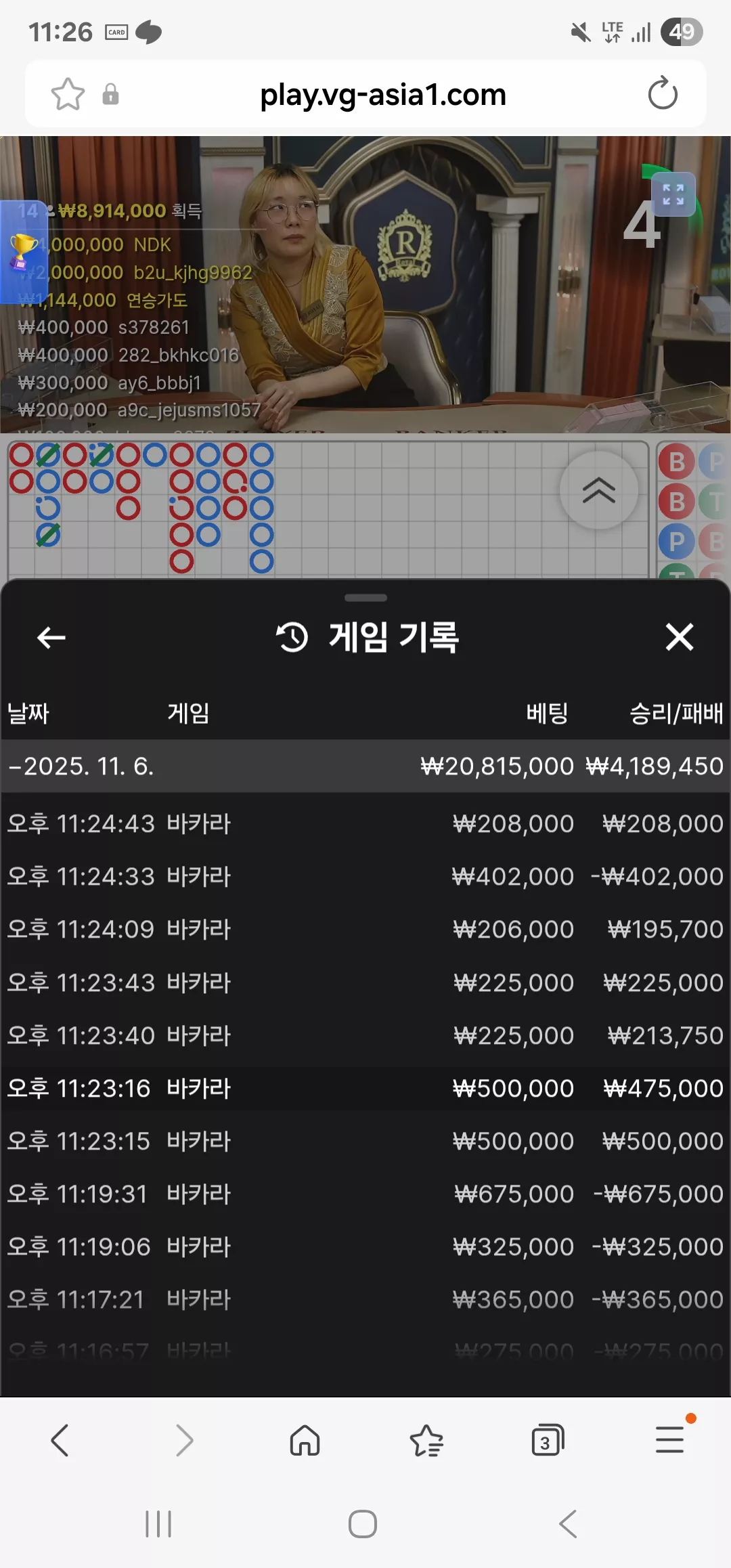This screenshot has width=731, height=1568.
Task: Open the 오후 11:17:21 바카라 record
Action: tap(365, 1299)
